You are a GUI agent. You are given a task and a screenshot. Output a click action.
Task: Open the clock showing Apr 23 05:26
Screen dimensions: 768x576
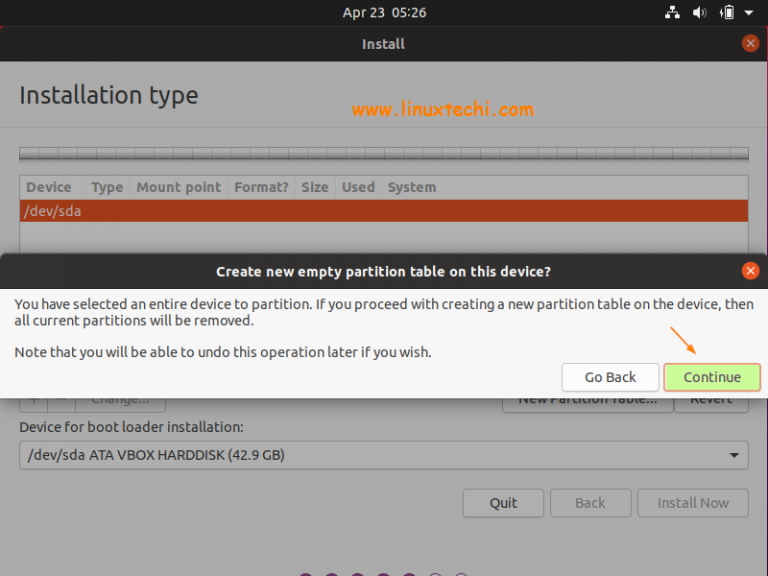[384, 12]
